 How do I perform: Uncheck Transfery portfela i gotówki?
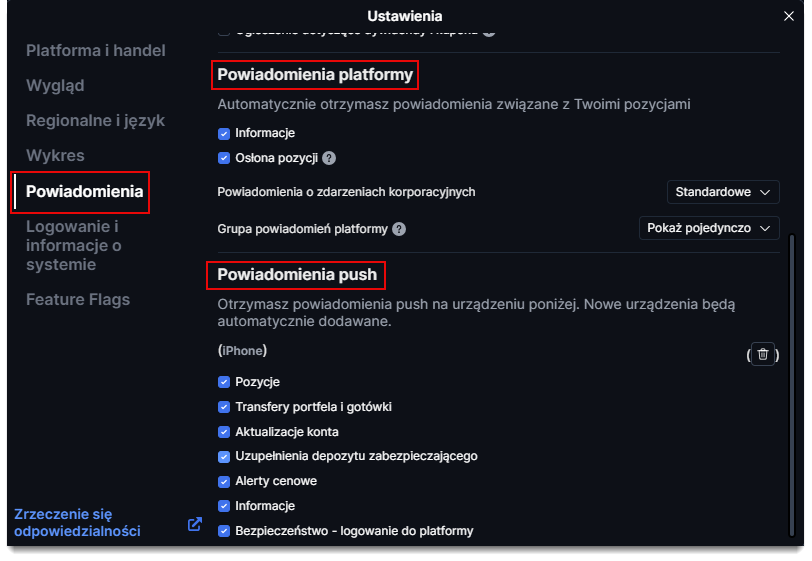pyautogui.click(x=224, y=407)
